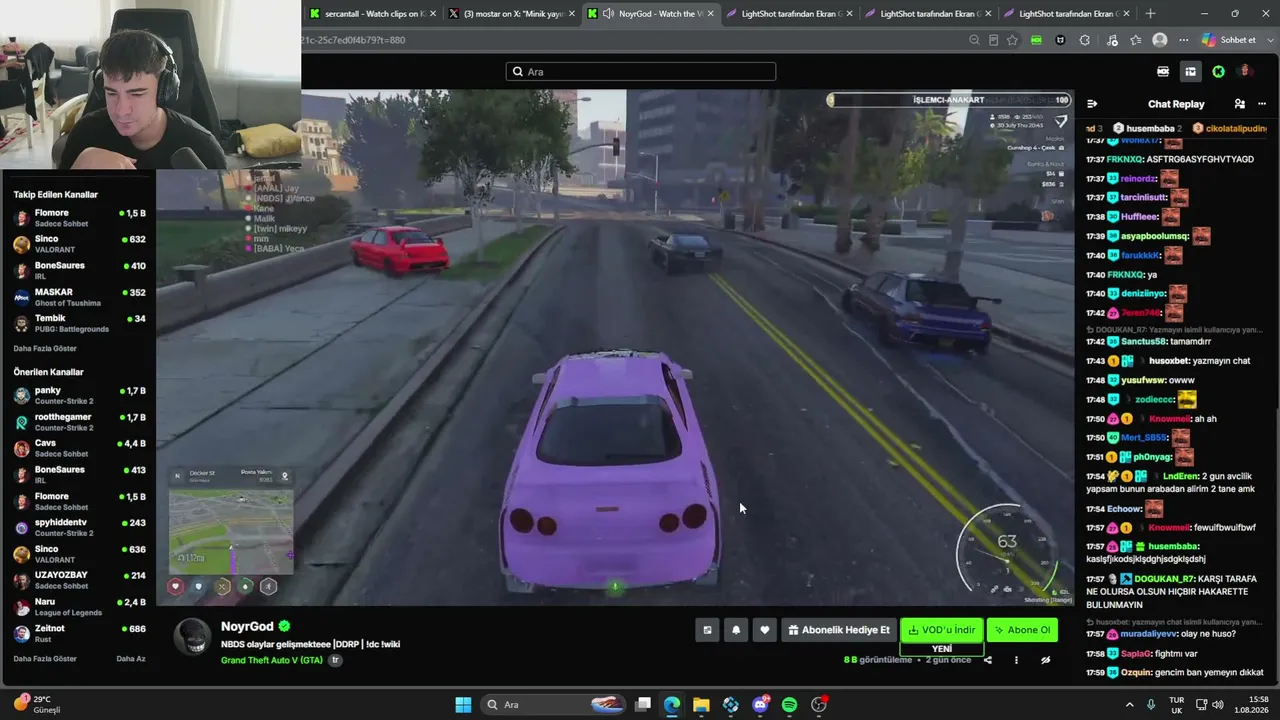Viewport: 1280px width, 720px height.
Task: Collapse recommended channels with Daha Az
Action: (x=131, y=659)
